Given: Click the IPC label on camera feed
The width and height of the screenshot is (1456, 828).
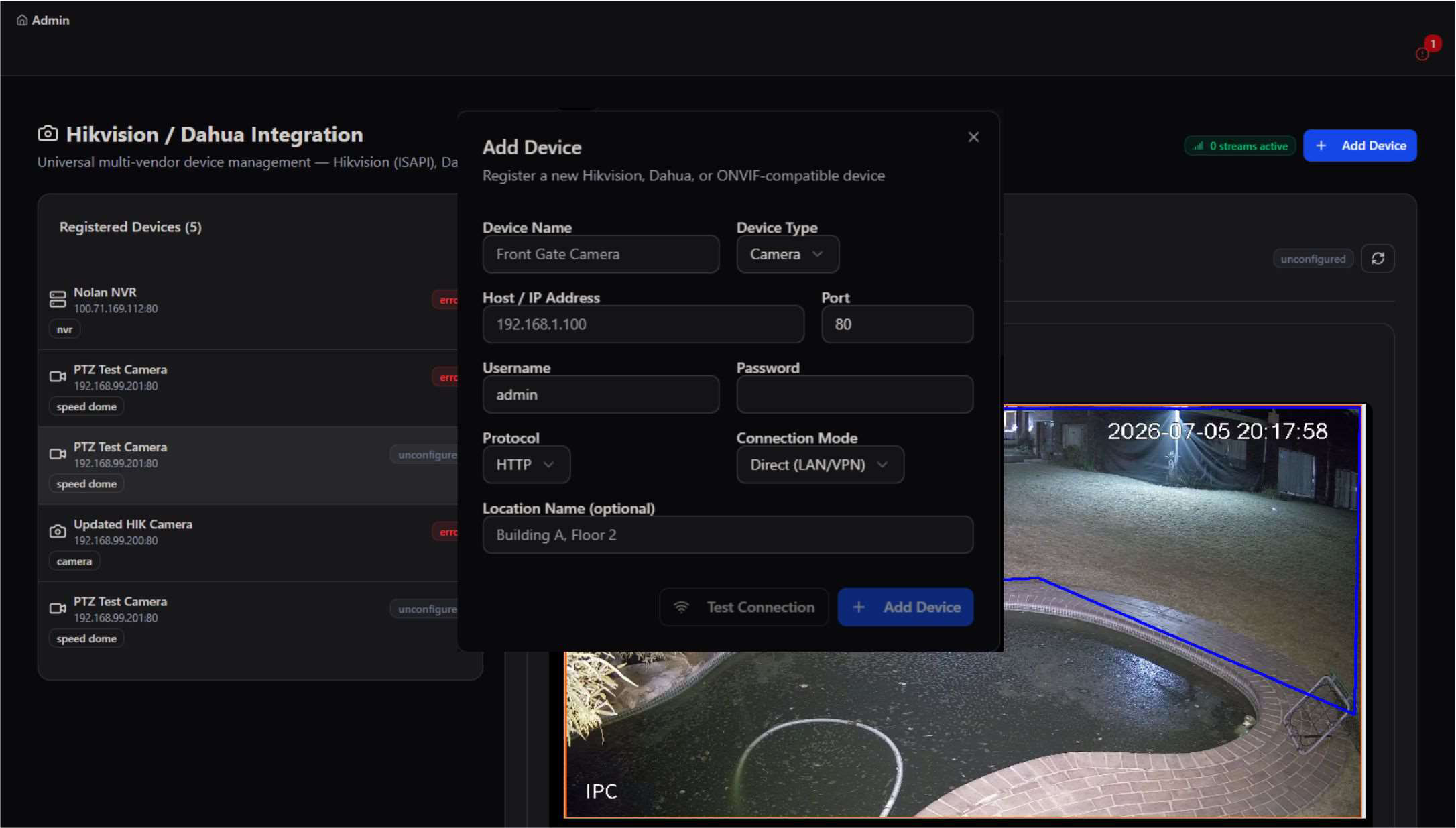Looking at the screenshot, I should coord(601,792).
